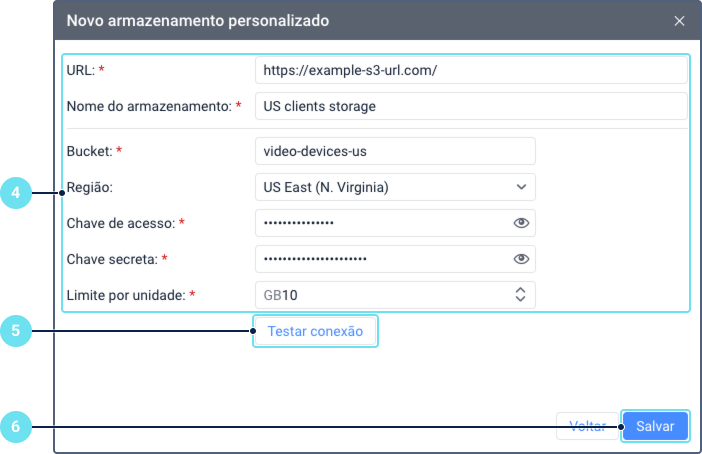This screenshot has height=454, width=702.
Task: Click the dialog title Novo armazenamento personalizado
Action: [x=198, y=21]
